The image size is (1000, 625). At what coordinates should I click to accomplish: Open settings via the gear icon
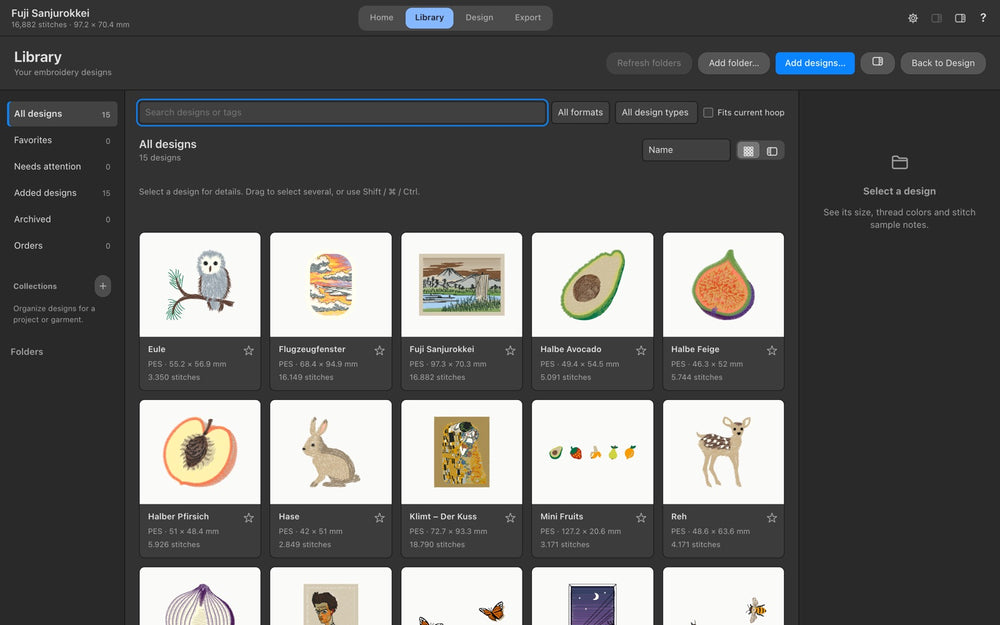tap(913, 18)
